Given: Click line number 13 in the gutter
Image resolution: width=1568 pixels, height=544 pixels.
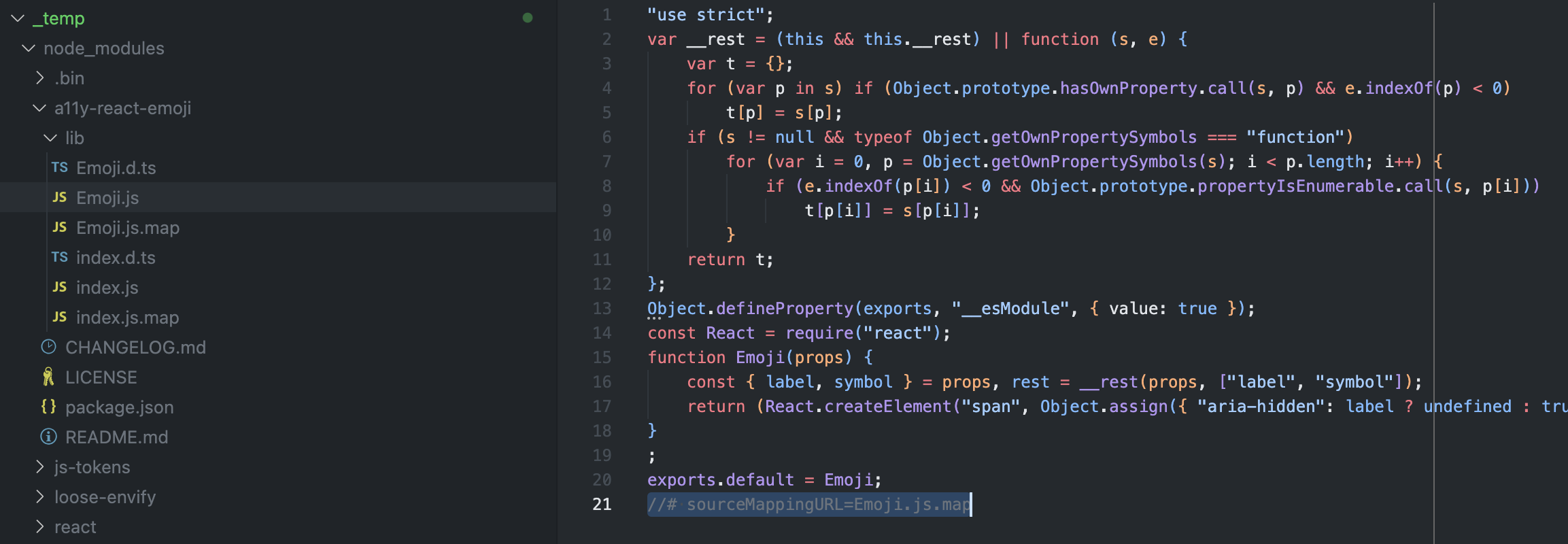Looking at the screenshot, I should coord(602,309).
